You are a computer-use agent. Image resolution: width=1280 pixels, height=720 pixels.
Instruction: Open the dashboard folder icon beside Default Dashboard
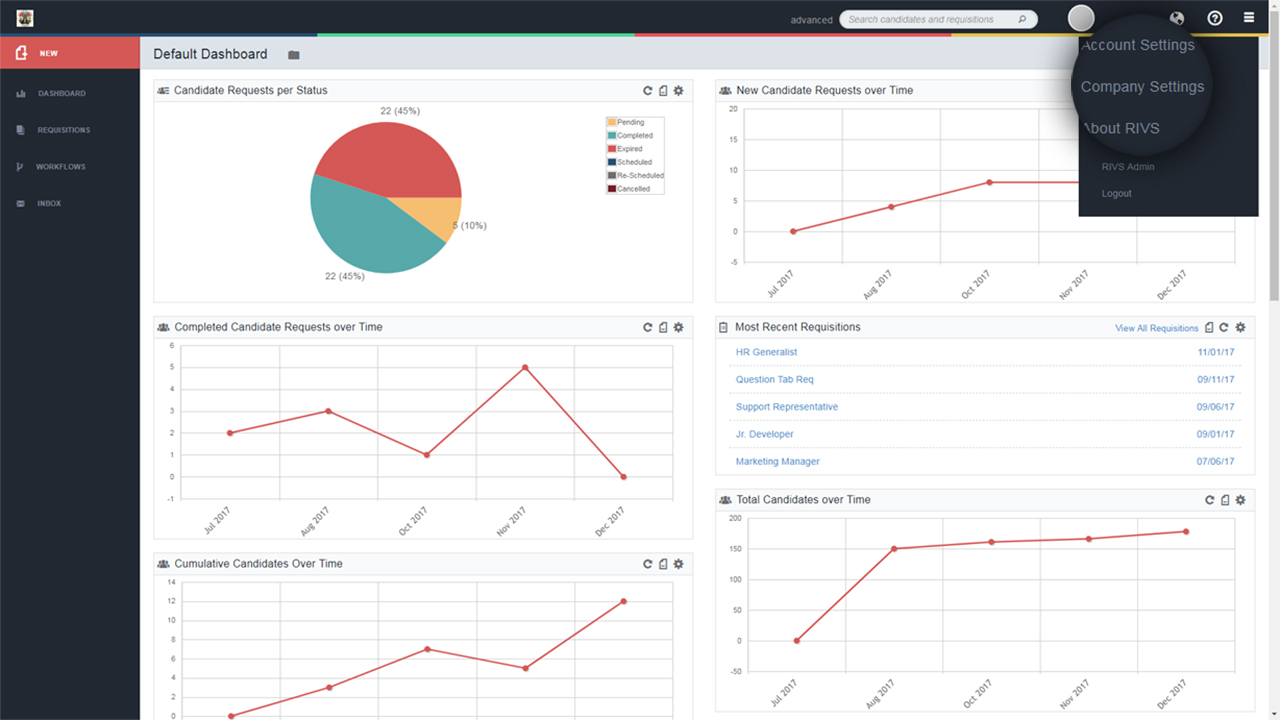tap(294, 55)
